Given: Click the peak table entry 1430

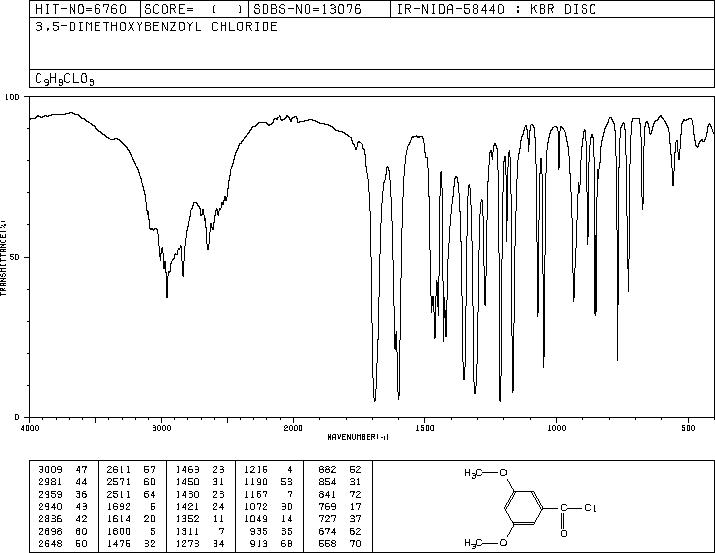Looking at the screenshot, I should pos(187,494).
